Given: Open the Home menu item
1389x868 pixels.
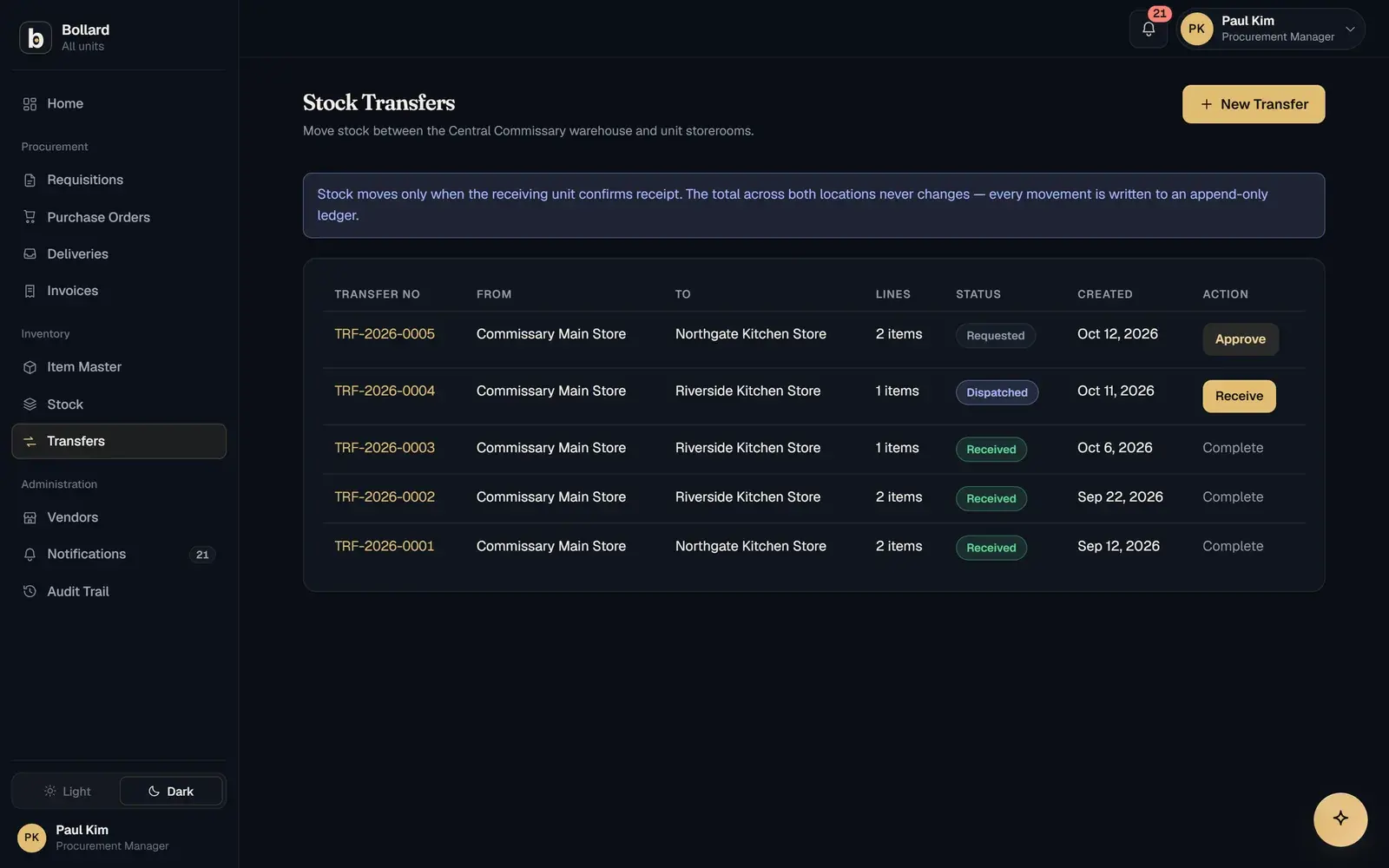Looking at the screenshot, I should coord(119,104).
